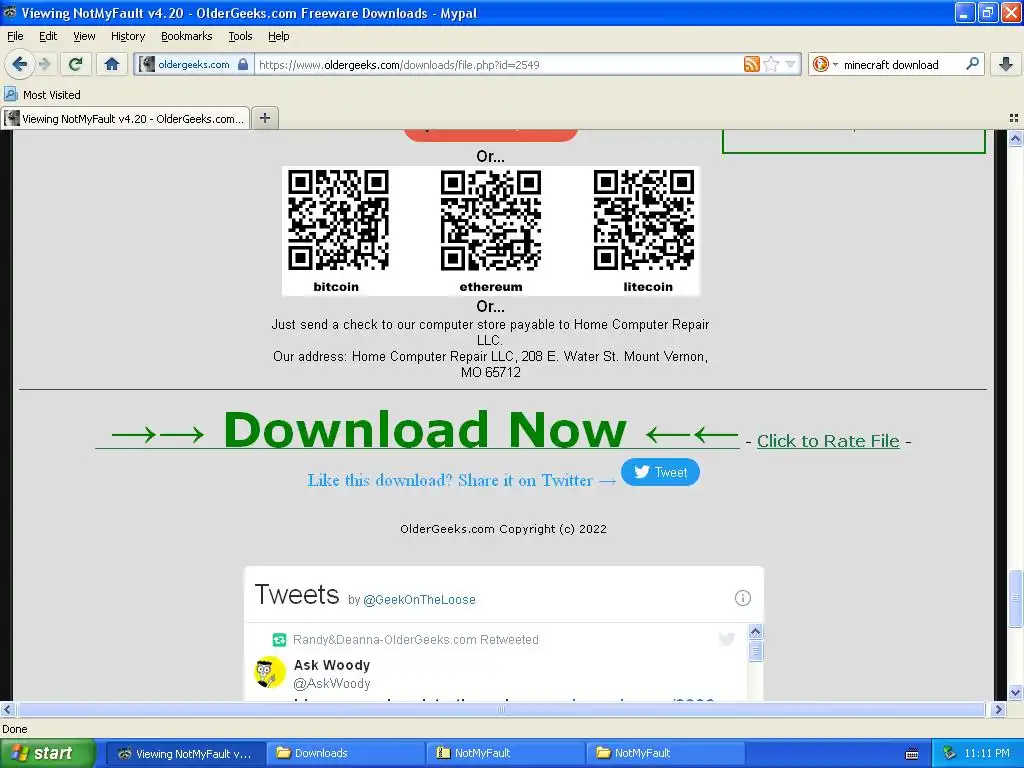The width and height of the screenshot is (1024, 768).
Task: Click the padlock security icon
Action: pos(243,64)
